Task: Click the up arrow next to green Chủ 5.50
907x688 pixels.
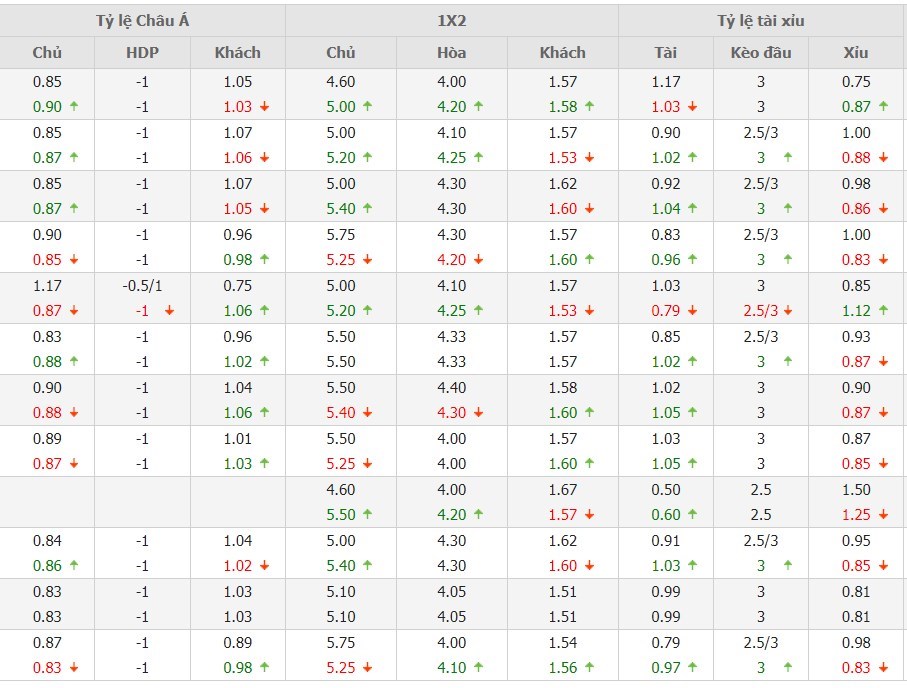Action: tap(368, 515)
